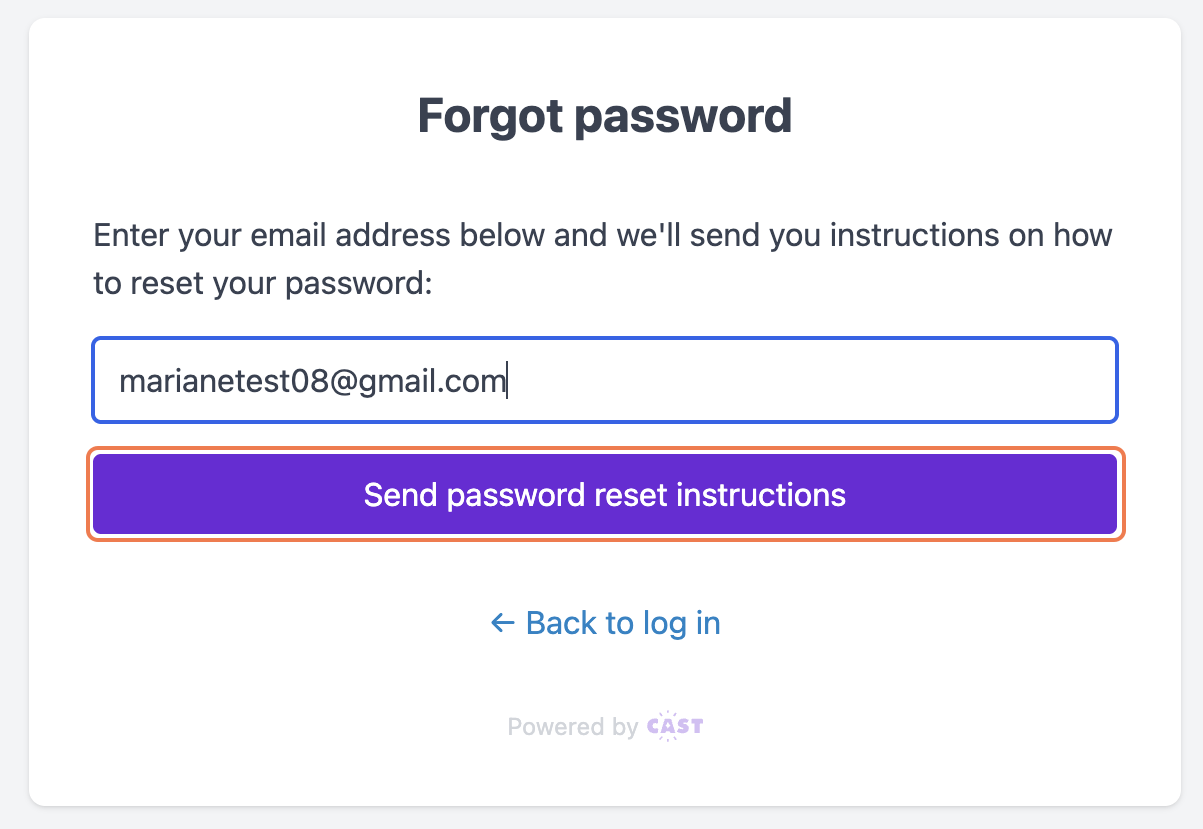
Task: Click the "to reset your password:" text line
Action: [262, 284]
